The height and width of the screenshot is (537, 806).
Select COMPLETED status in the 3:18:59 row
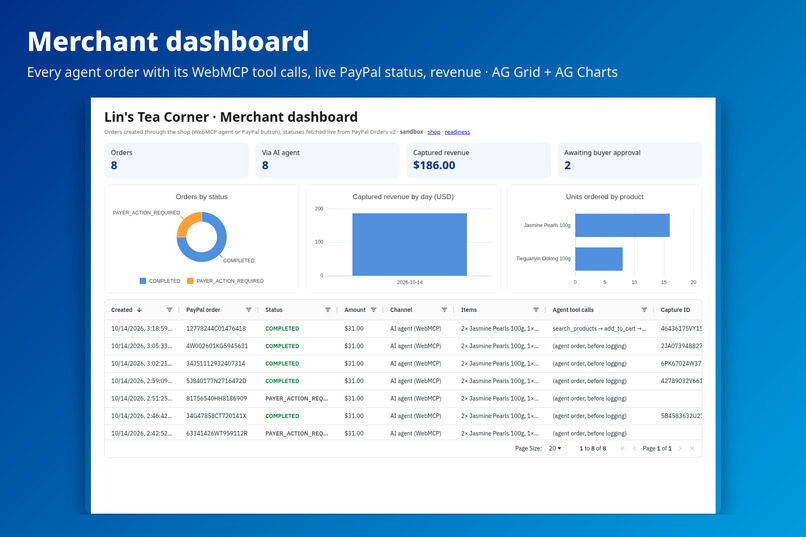click(282, 328)
